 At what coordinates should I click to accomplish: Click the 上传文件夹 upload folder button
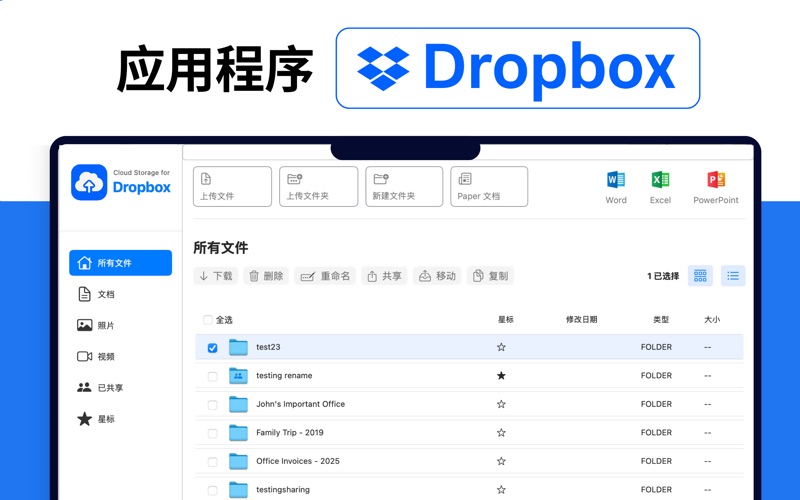tap(318, 187)
